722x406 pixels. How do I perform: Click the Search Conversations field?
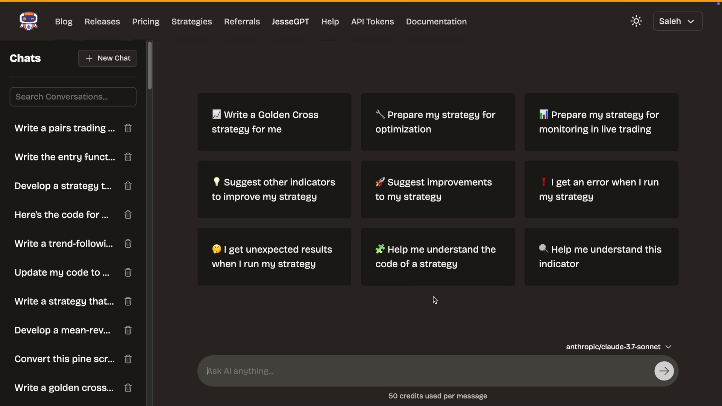click(73, 97)
